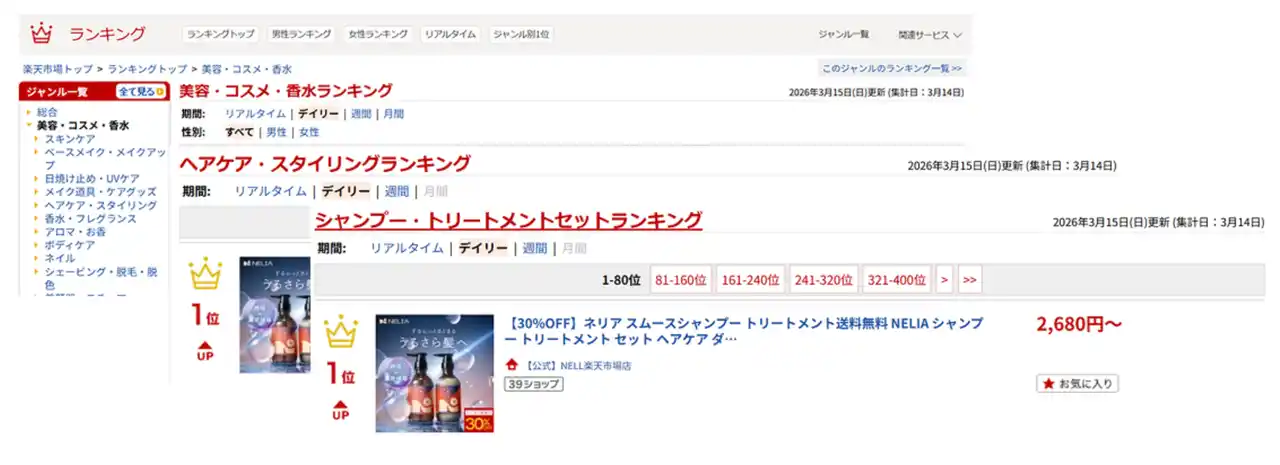The height and width of the screenshot is (465, 1280).
Task: Open the 男性ランキング tab
Action: tap(301, 34)
